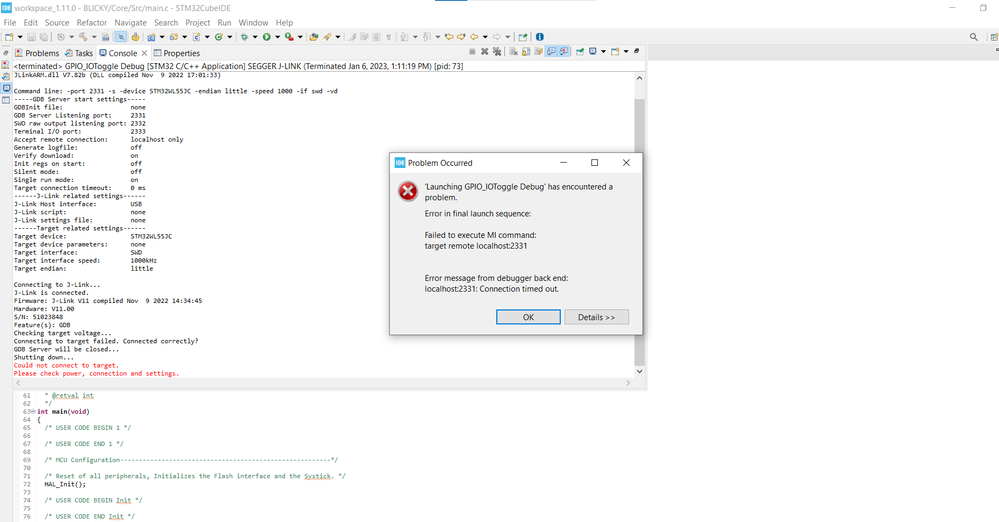Clear the console output icon
This screenshot has height=522, width=999.
click(x=514, y=52)
